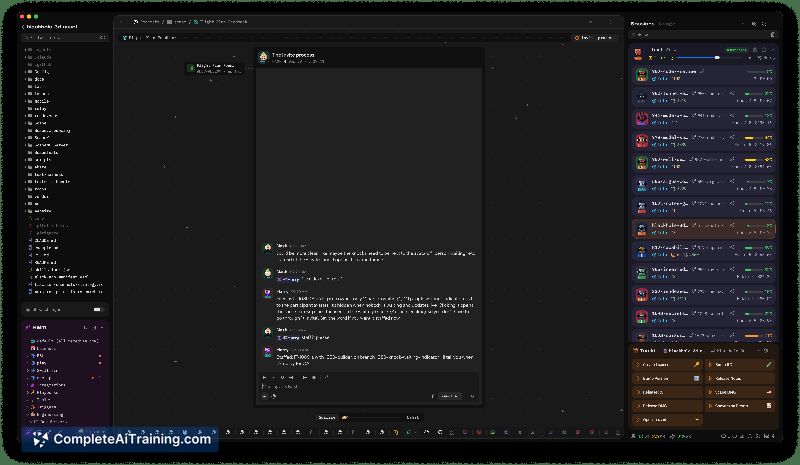Click the send button below the chat input
The image size is (800, 465).
(x=449, y=396)
